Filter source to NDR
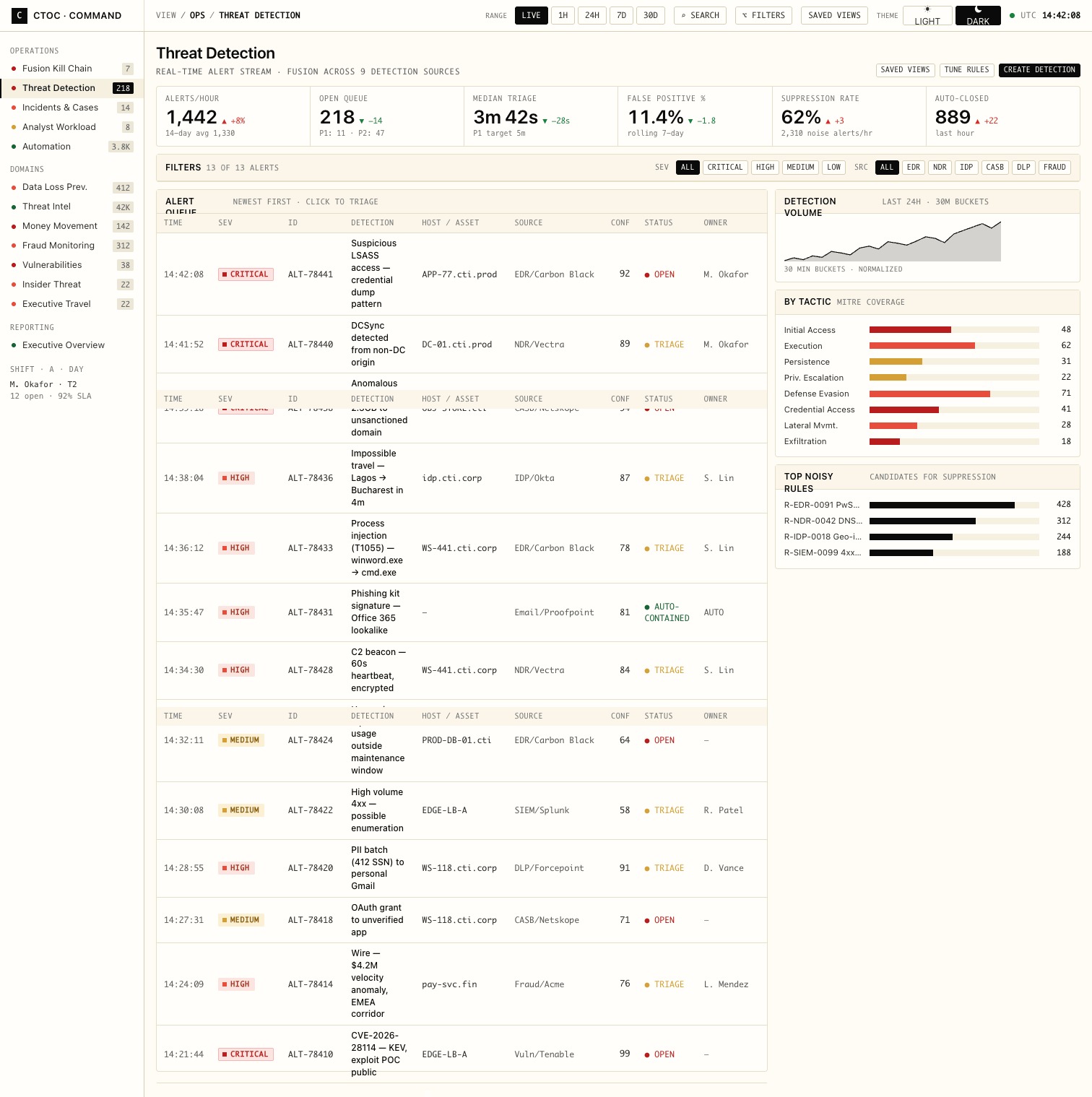This screenshot has width=1092, height=1097. point(940,168)
